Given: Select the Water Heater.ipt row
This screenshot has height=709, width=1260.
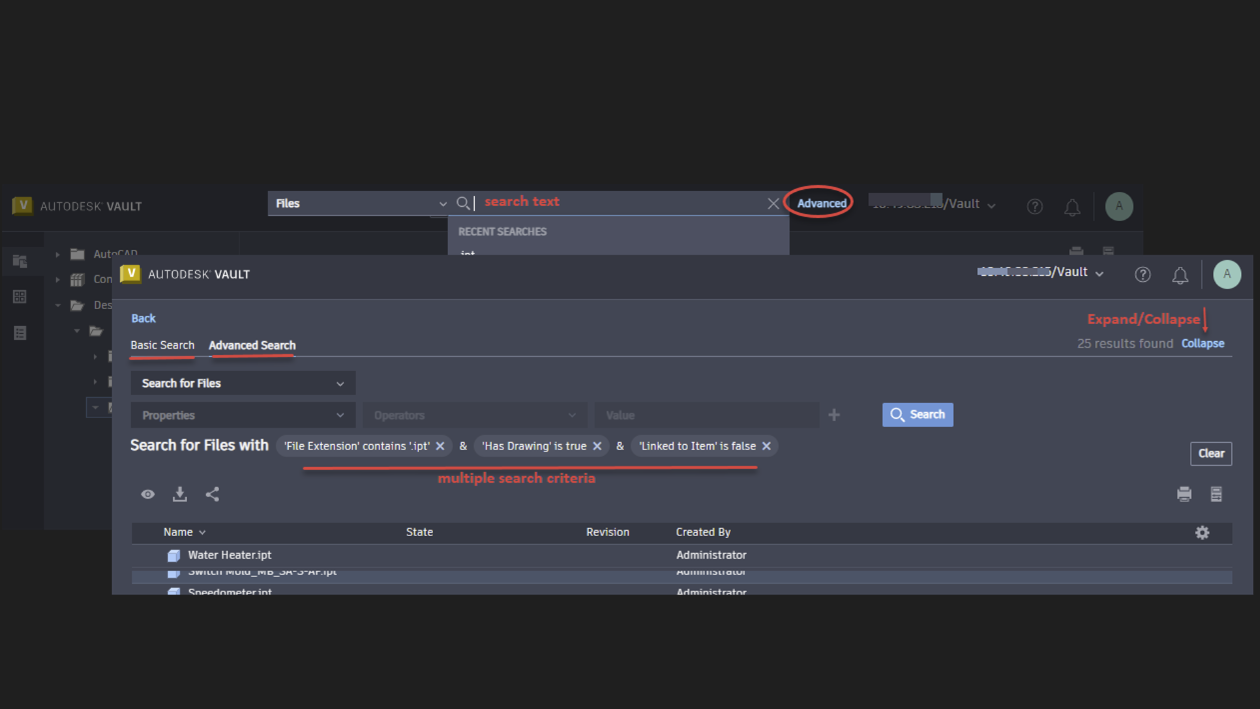Looking at the screenshot, I should [681, 555].
